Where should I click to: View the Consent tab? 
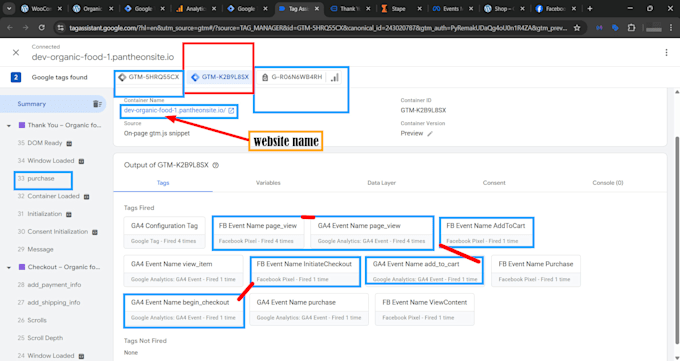coord(494,183)
